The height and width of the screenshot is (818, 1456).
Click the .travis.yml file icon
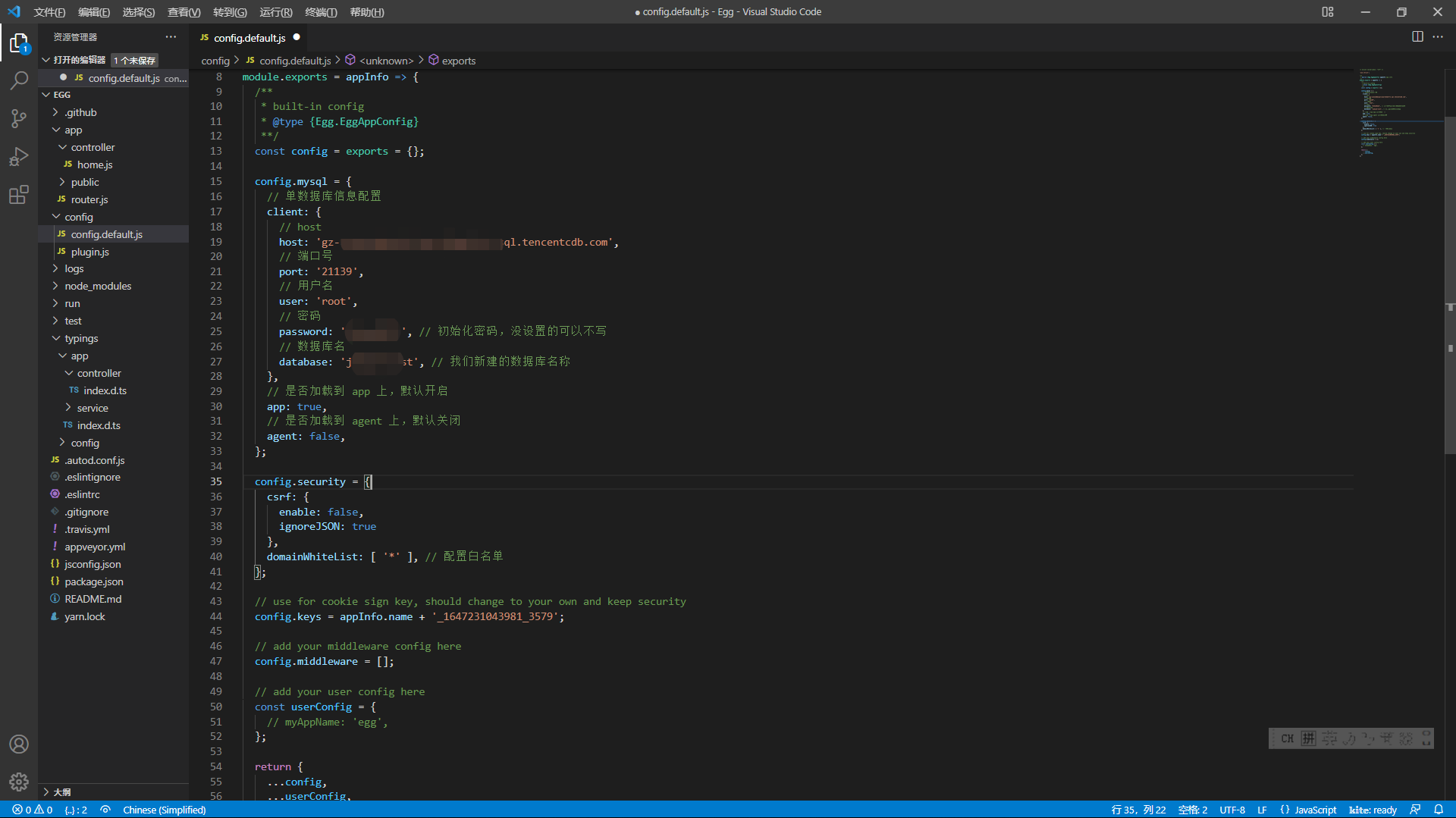coord(55,528)
